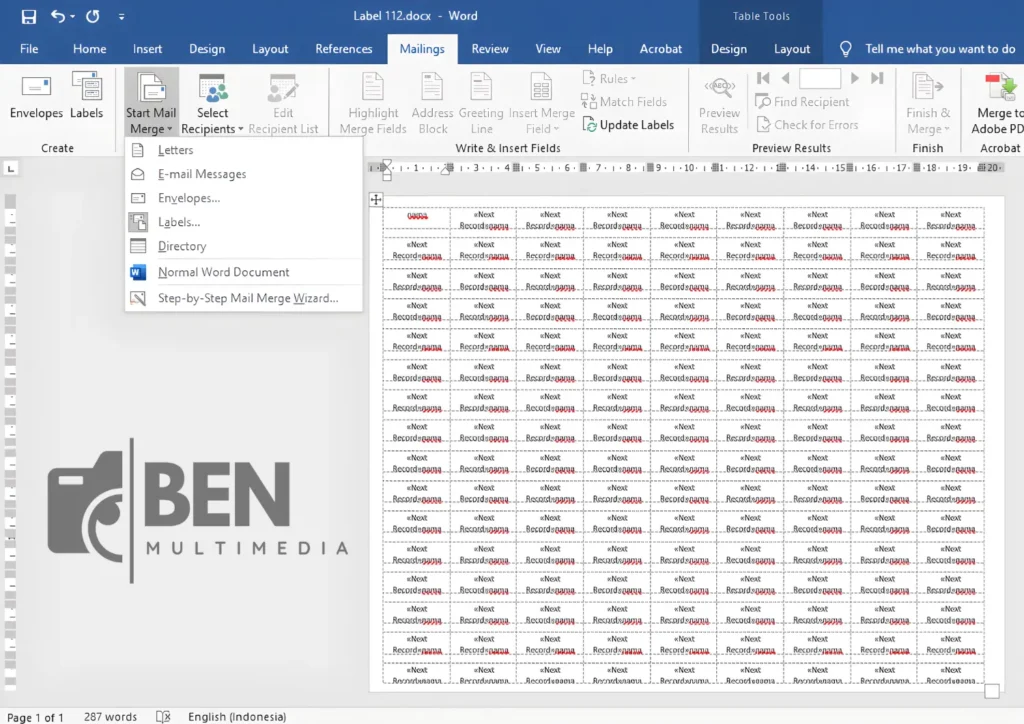
Task: Add a Greeting Line
Action: pyautogui.click(x=481, y=100)
